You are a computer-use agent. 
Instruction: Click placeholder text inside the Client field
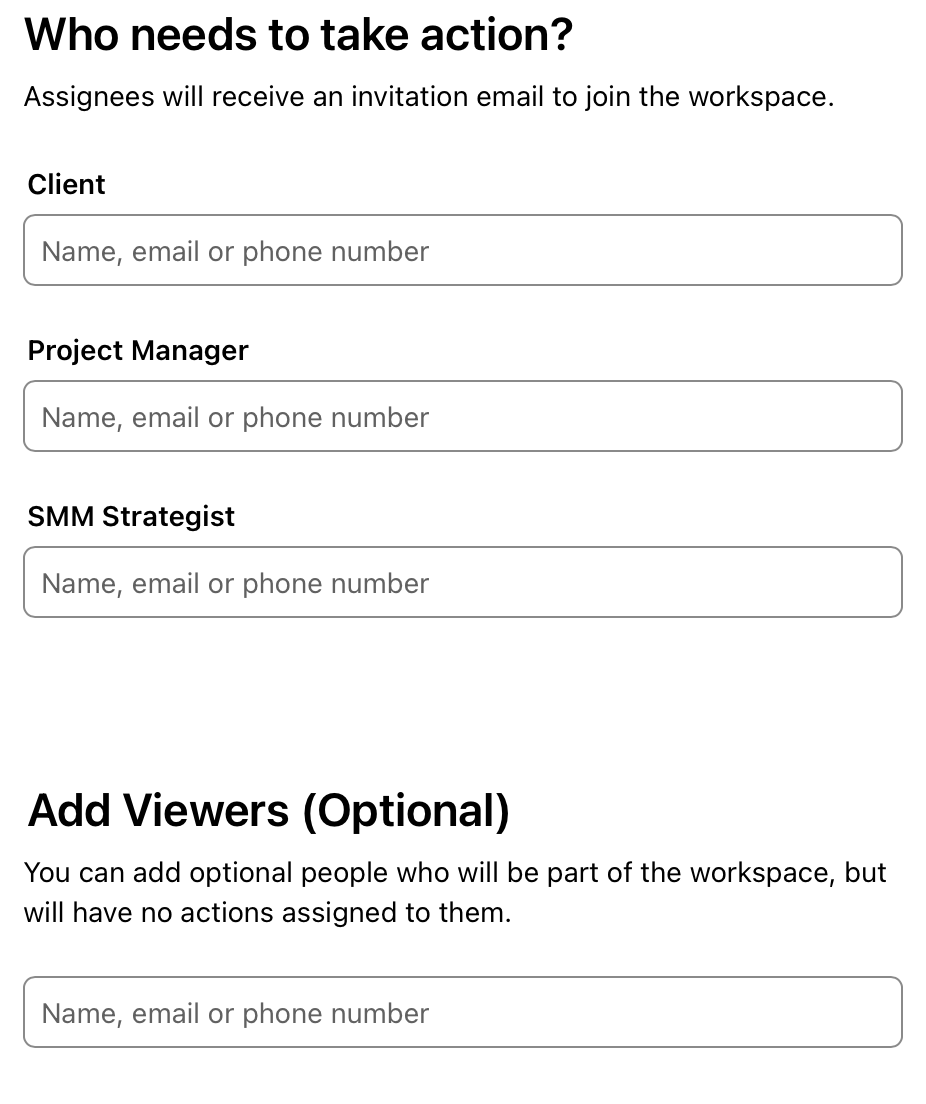(235, 251)
